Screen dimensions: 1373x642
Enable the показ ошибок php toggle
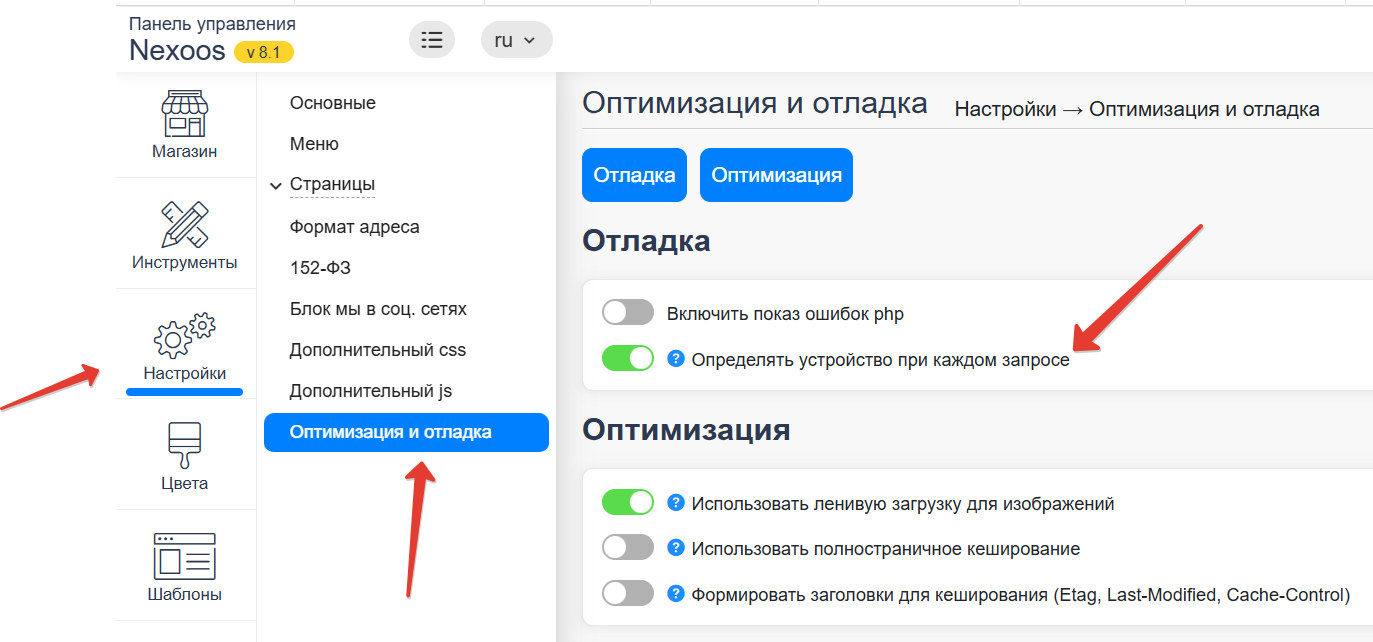[628, 313]
